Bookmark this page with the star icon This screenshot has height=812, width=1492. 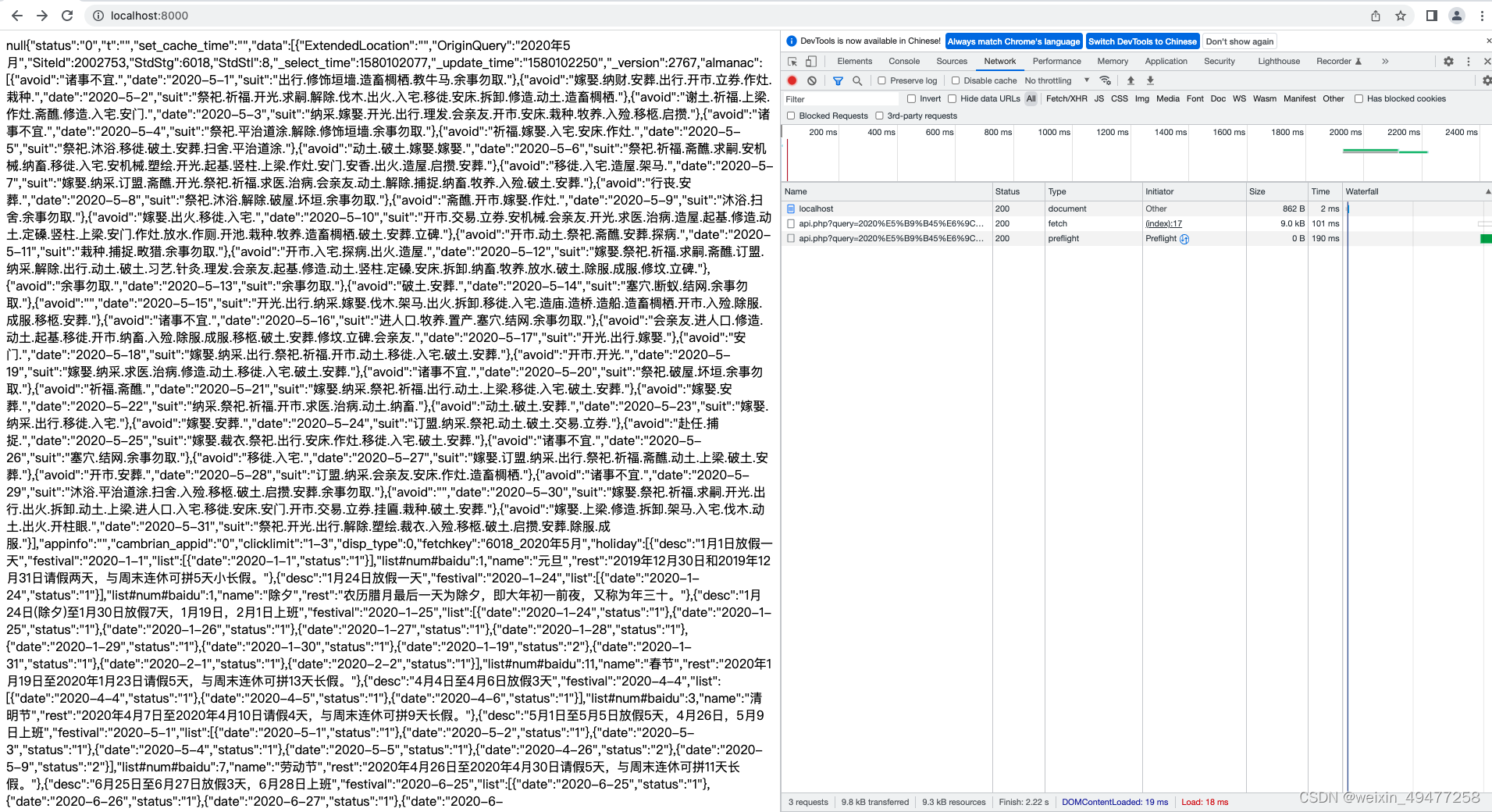coord(1401,16)
